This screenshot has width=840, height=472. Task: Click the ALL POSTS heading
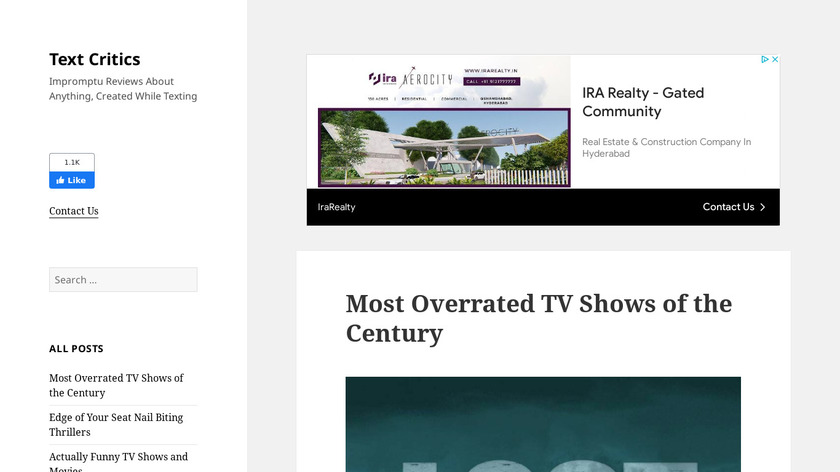(x=76, y=349)
